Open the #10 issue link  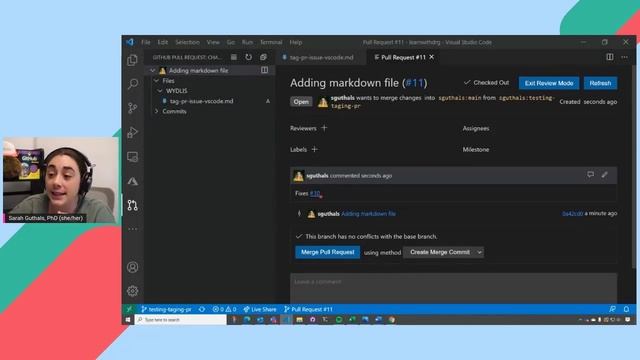tap(315, 193)
